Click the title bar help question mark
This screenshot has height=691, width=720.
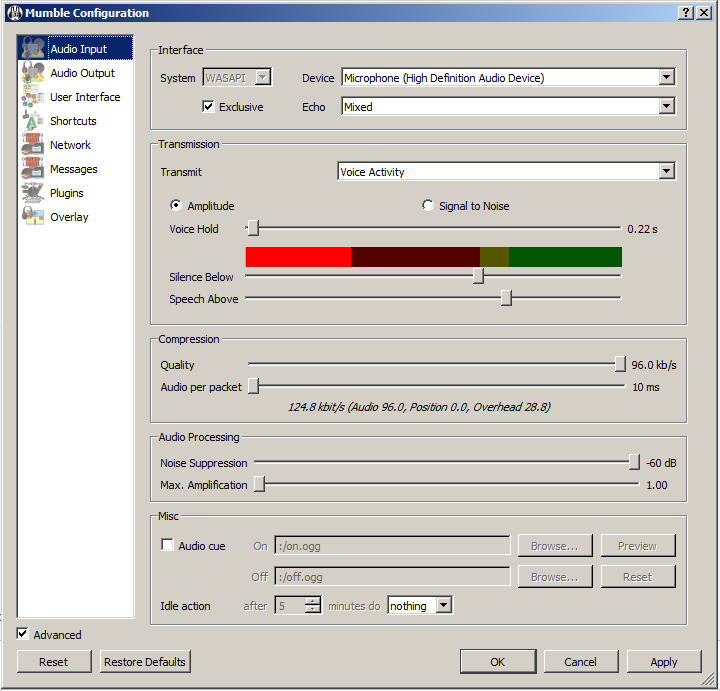coord(686,12)
